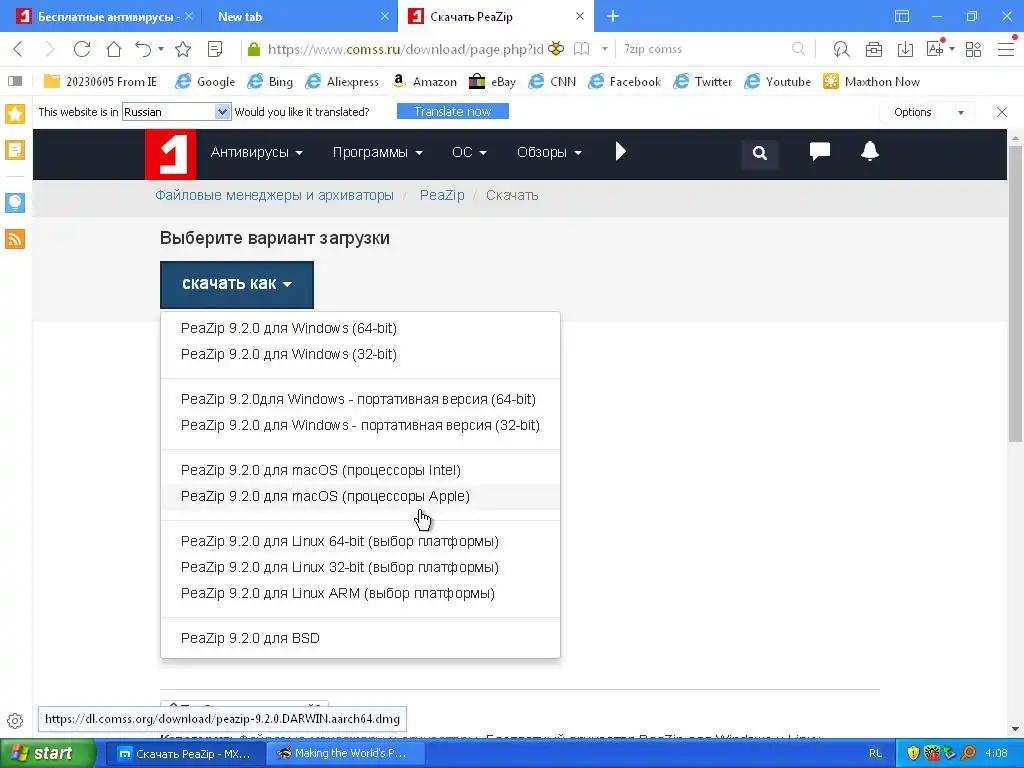This screenshot has width=1024, height=768.
Task: Toggle the скачать как dropdown
Action: [236, 284]
